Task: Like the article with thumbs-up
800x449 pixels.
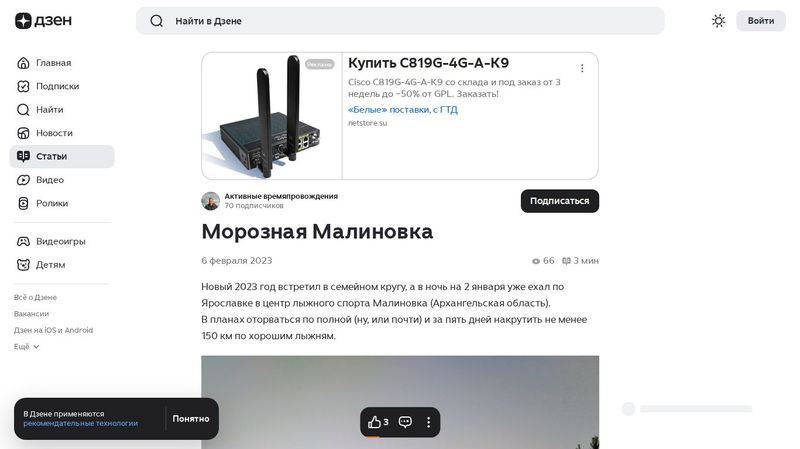Action: click(x=378, y=422)
